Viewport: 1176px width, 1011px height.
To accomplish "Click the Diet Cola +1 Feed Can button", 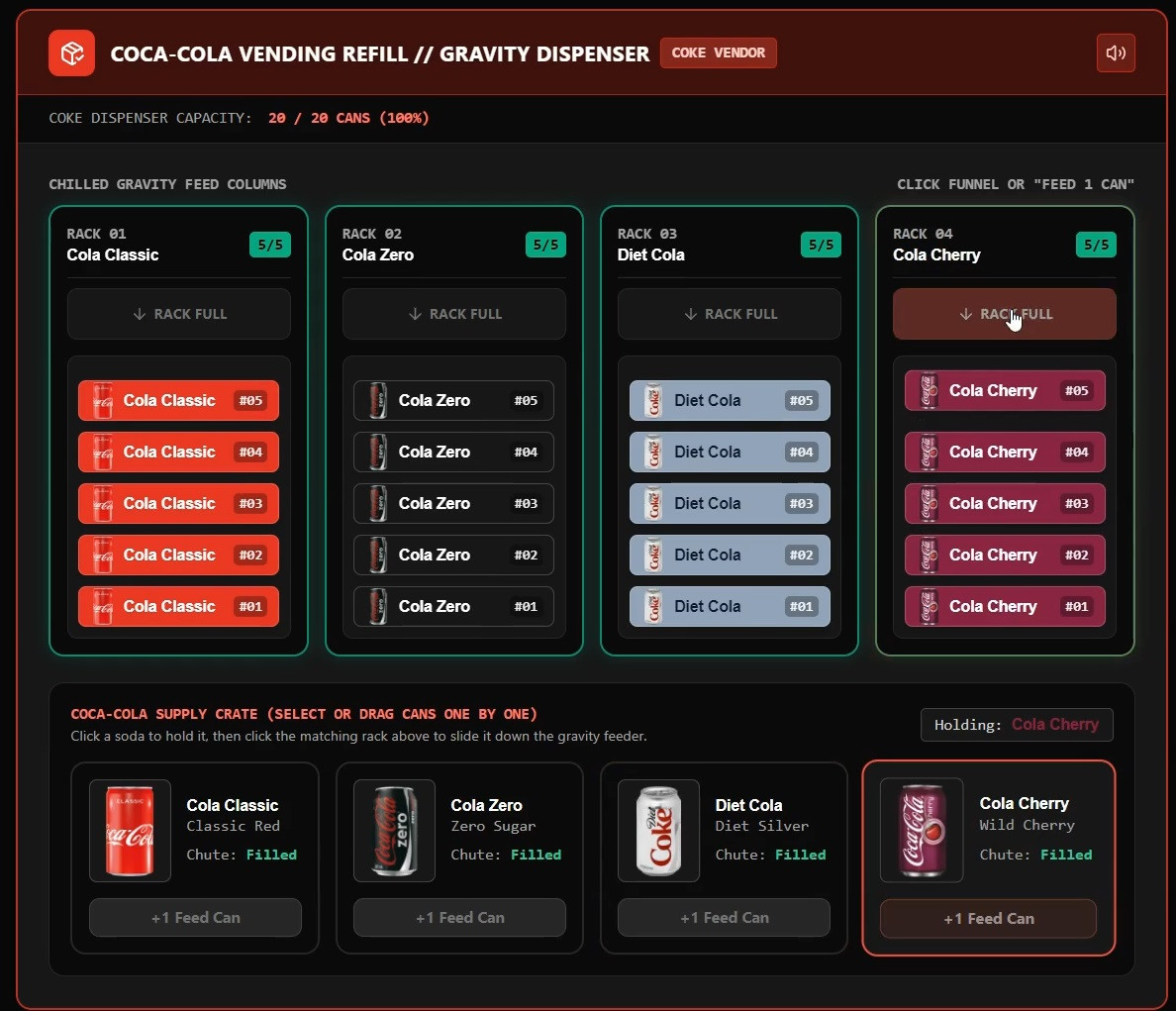I will (724, 917).
